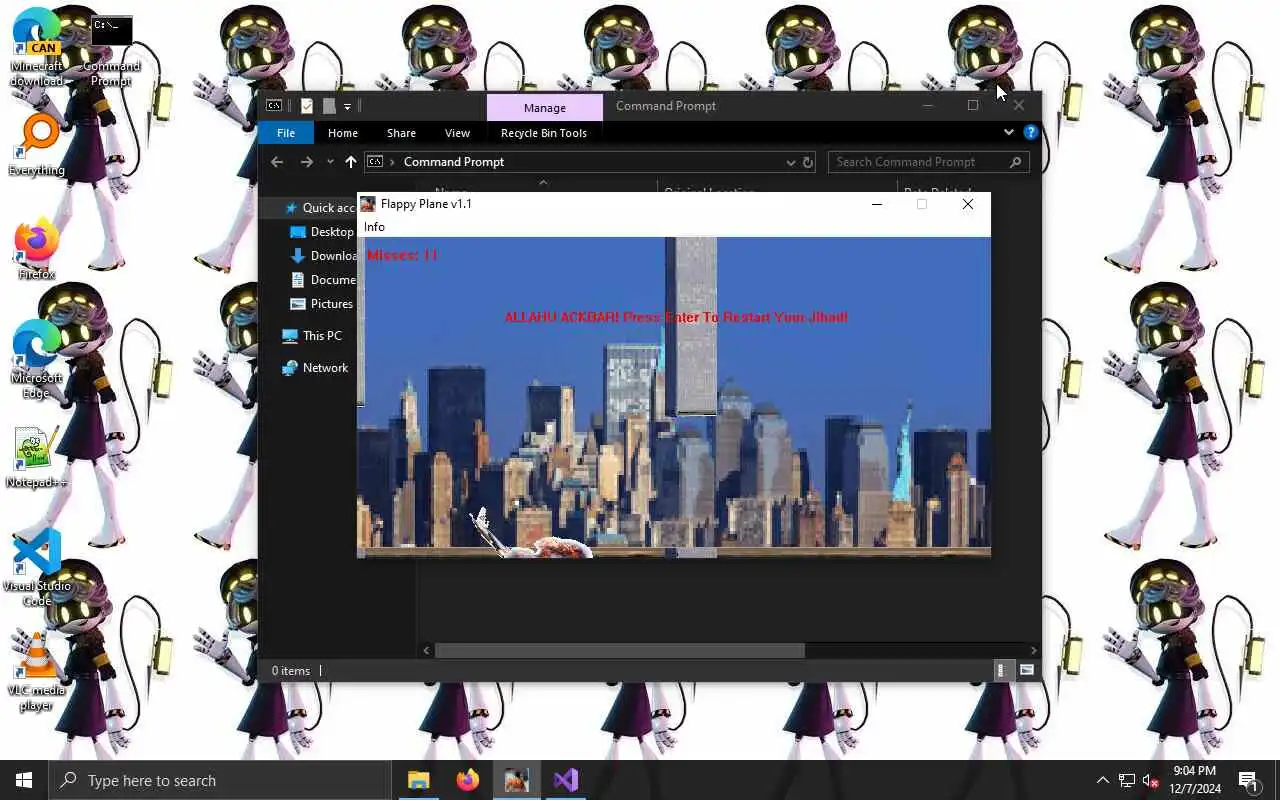Open the Command Prompt desktop shortcut
The height and width of the screenshot is (800, 1280).
(x=111, y=50)
